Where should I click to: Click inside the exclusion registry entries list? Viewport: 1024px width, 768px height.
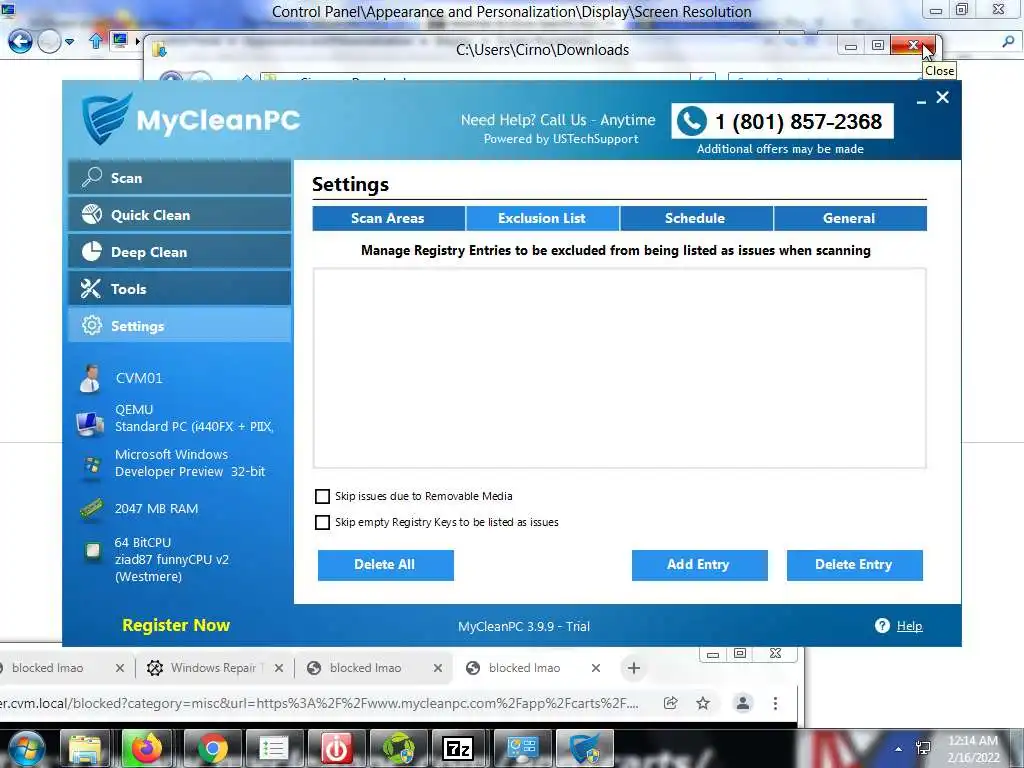point(619,368)
